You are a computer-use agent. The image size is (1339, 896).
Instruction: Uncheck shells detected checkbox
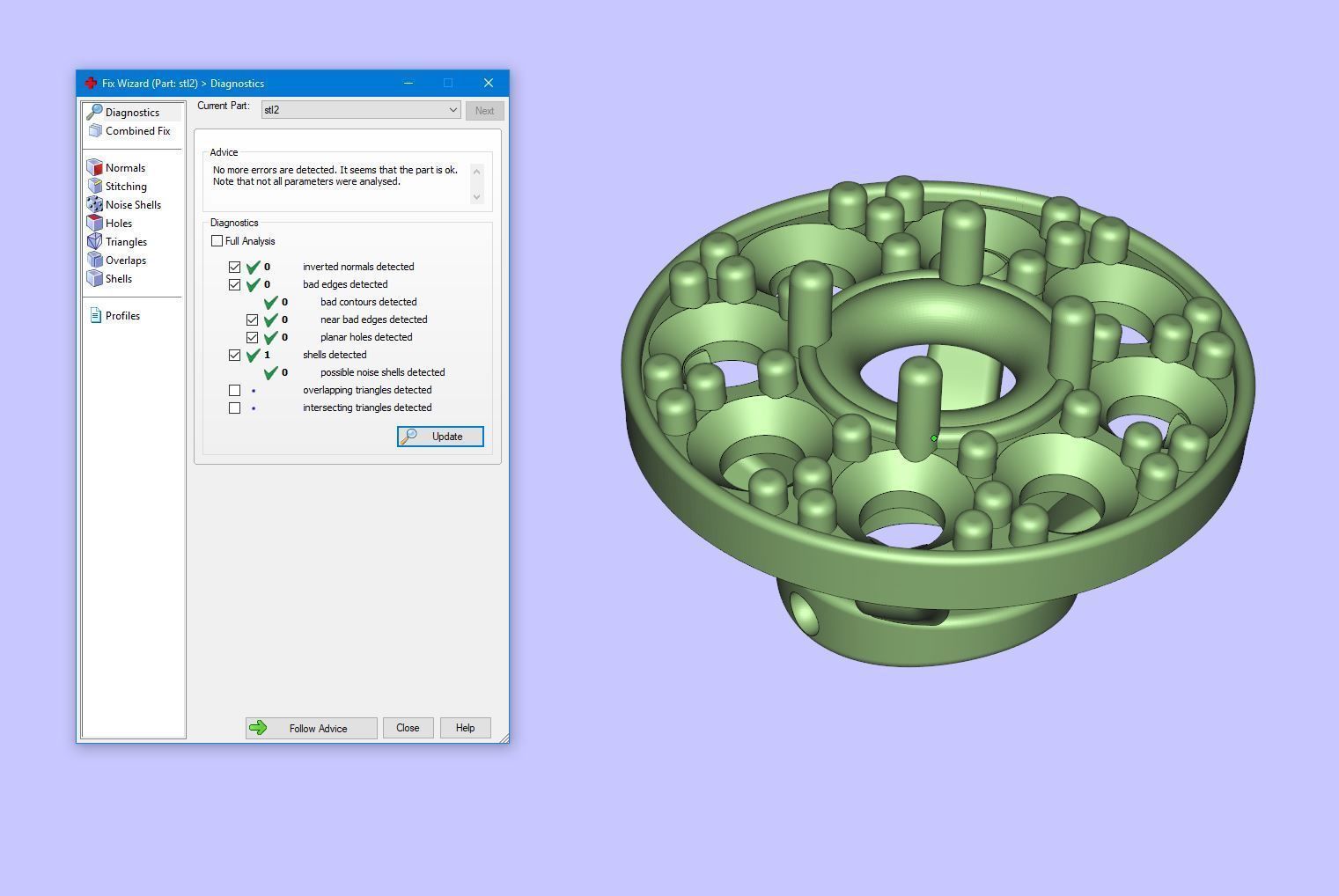pyautogui.click(x=234, y=355)
